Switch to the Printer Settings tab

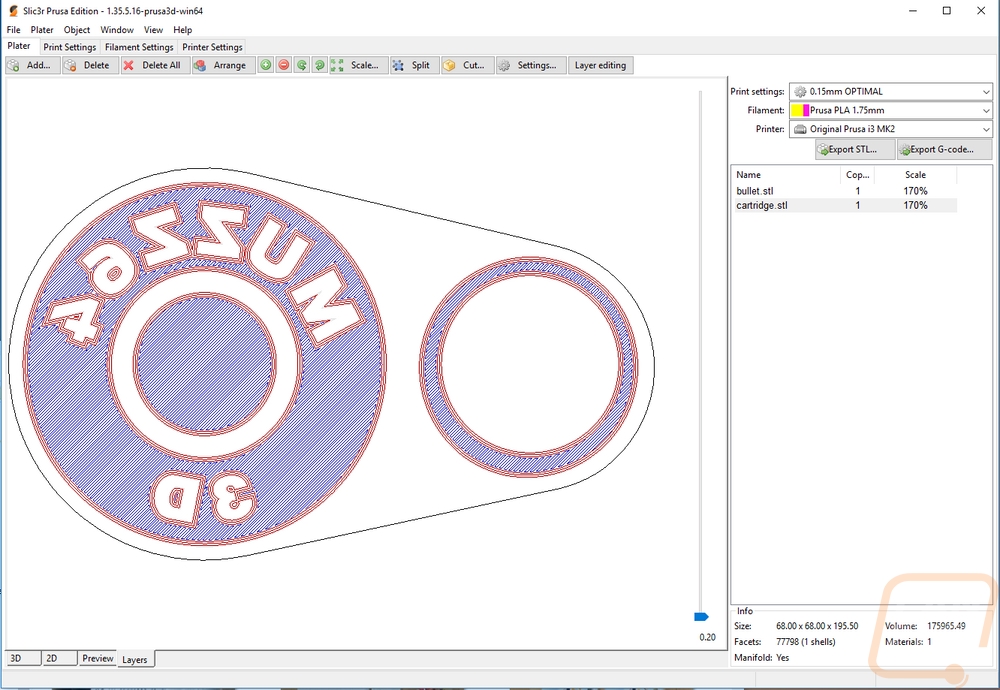coord(212,47)
